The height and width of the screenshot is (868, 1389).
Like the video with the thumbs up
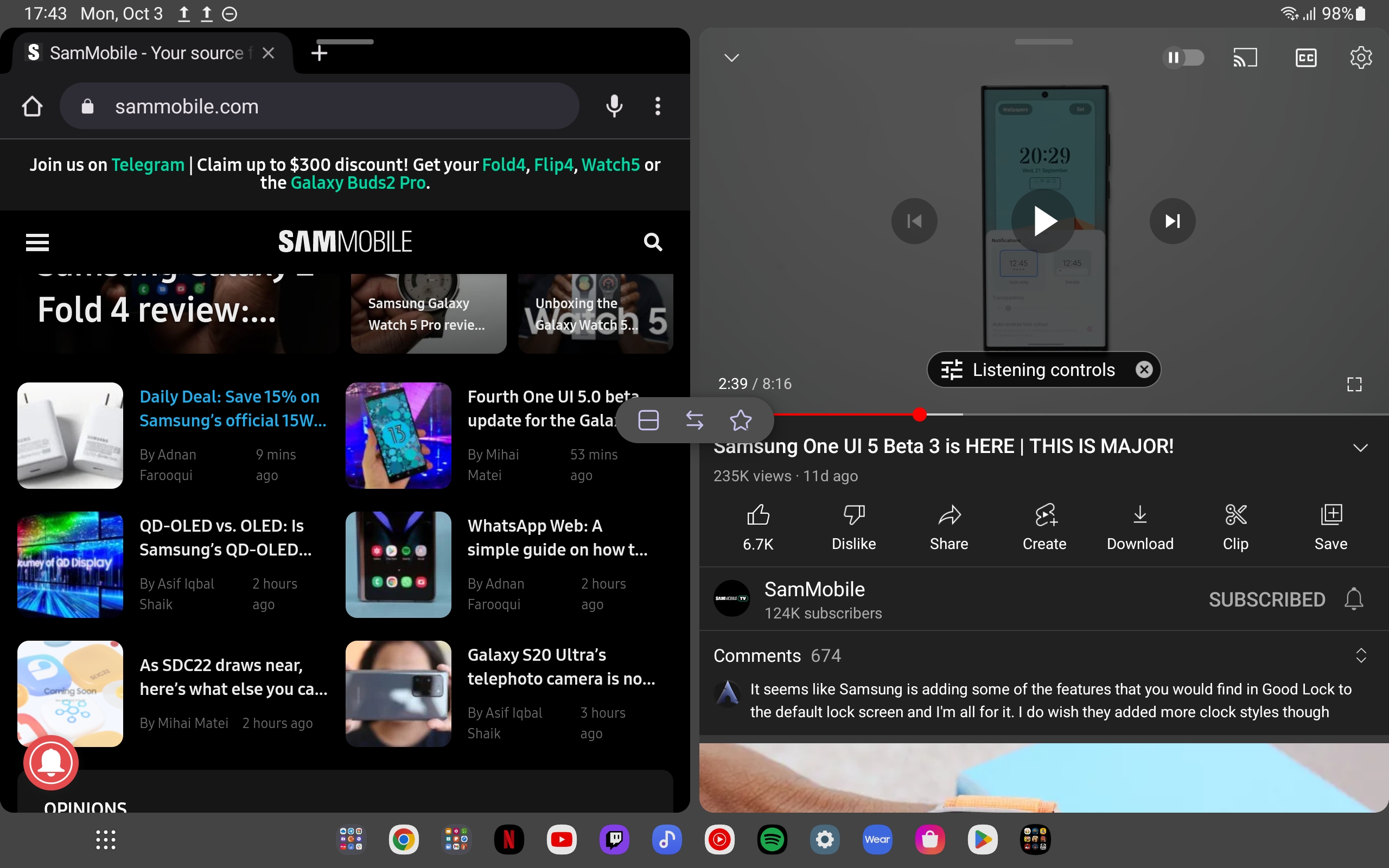758,515
